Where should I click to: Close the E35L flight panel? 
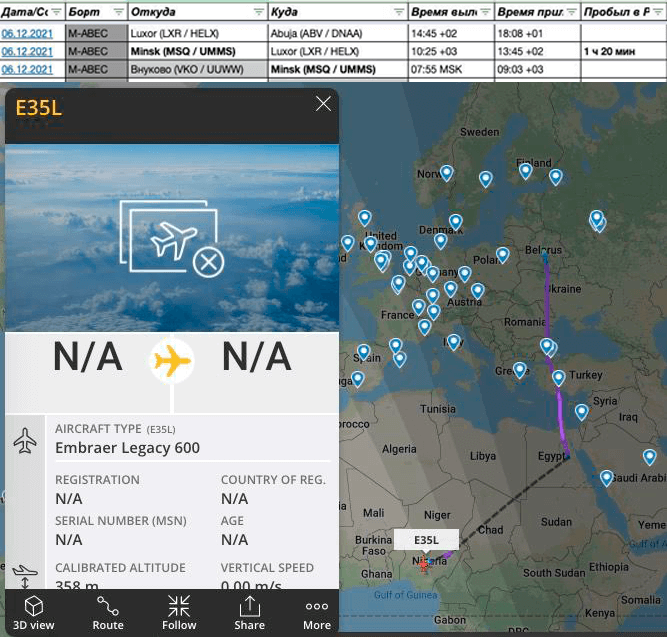click(x=323, y=104)
